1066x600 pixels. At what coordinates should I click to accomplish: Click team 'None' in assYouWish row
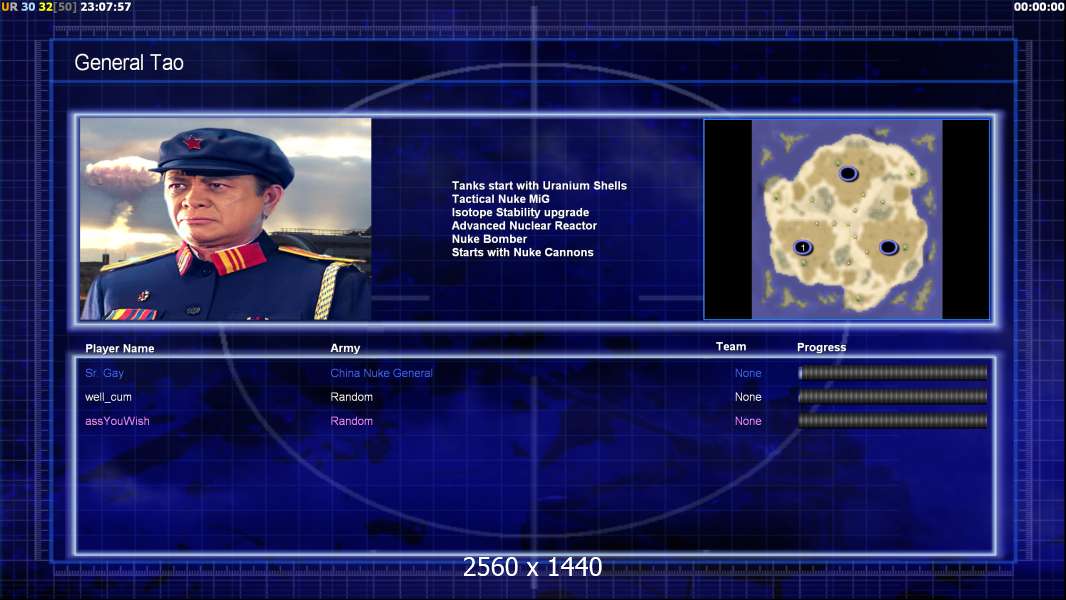(x=748, y=421)
